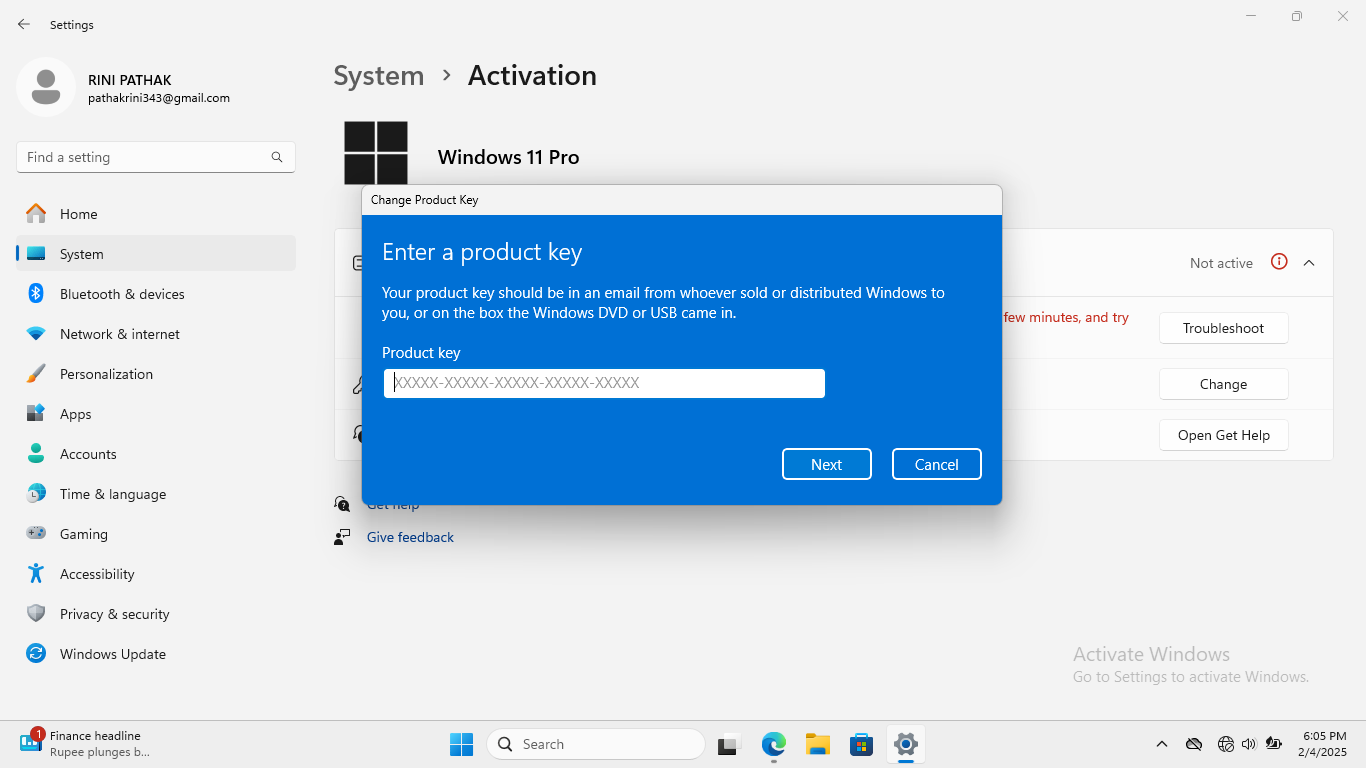Click System in the breadcrumb header
This screenshot has height=768, width=1366.
tap(379, 76)
